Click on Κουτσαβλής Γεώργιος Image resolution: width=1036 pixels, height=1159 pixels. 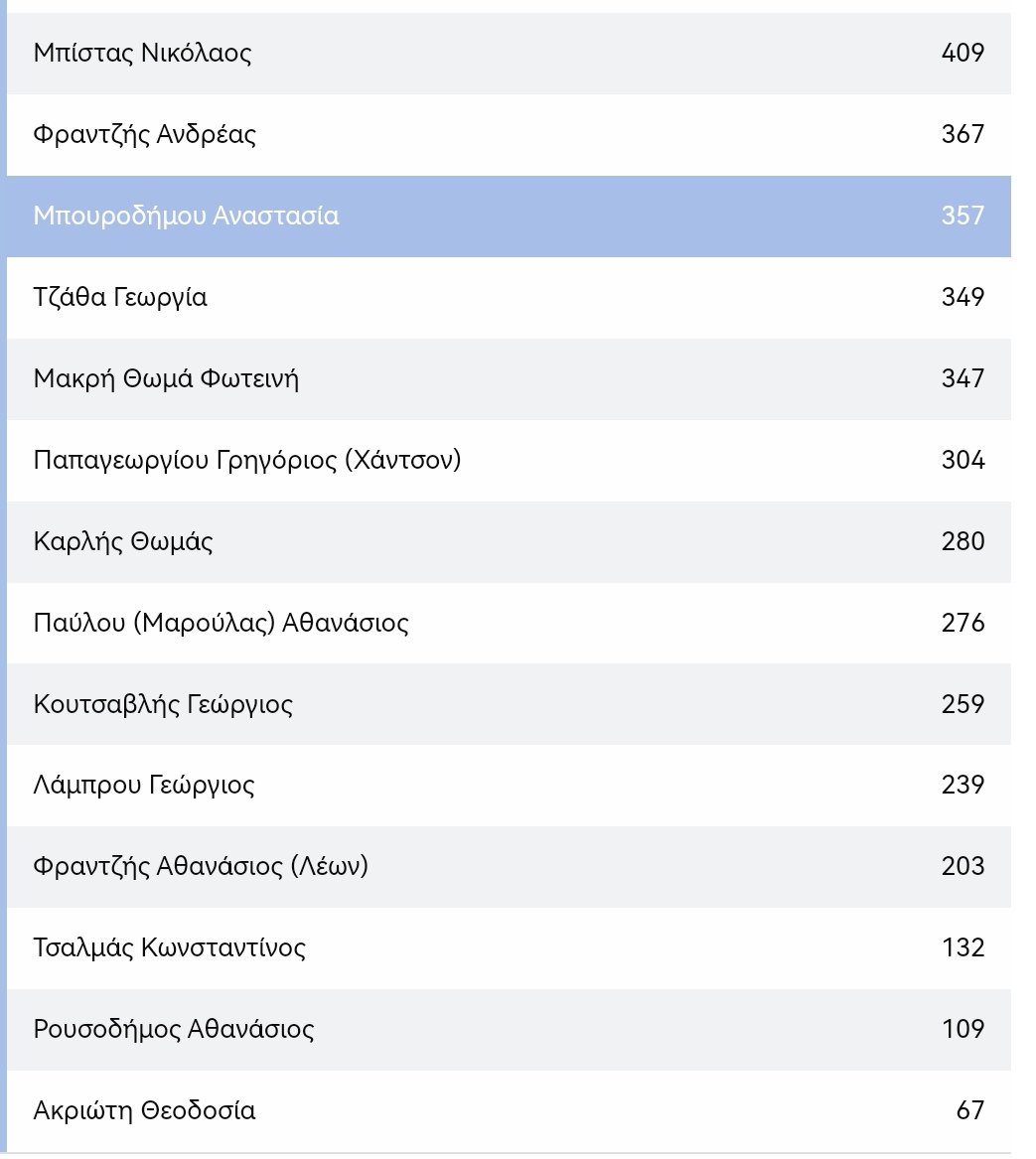click(x=163, y=704)
